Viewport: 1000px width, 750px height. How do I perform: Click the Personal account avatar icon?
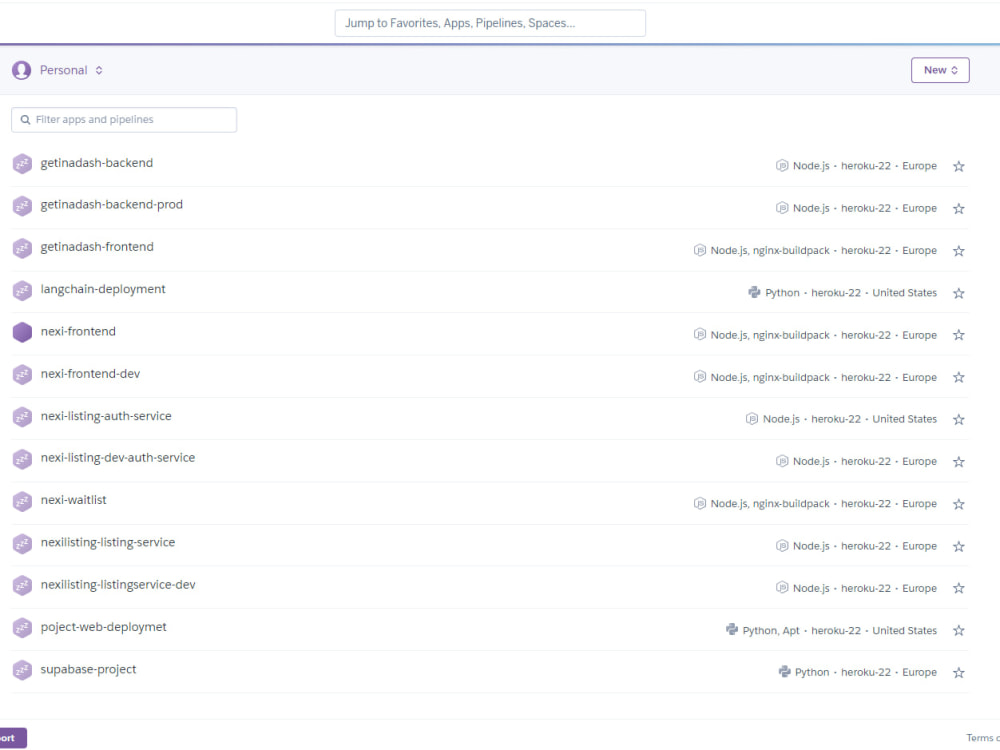(22, 70)
